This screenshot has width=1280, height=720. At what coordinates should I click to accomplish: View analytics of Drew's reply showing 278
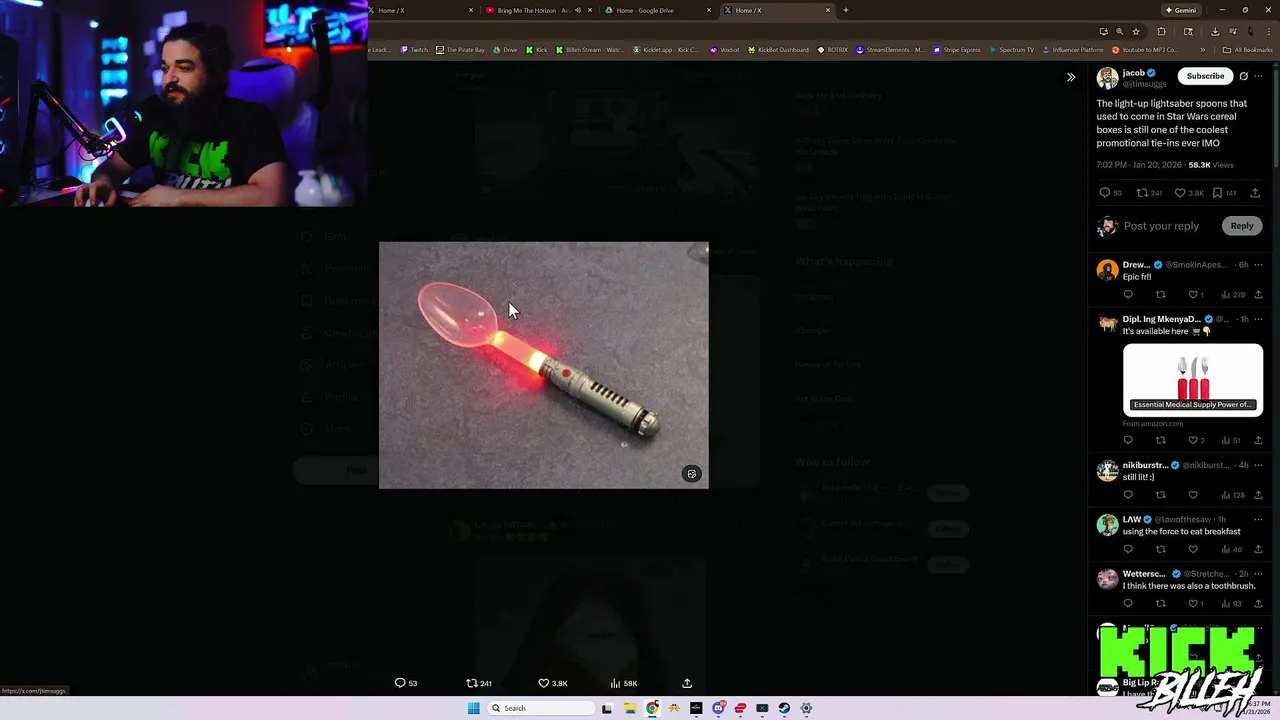coord(1232,295)
